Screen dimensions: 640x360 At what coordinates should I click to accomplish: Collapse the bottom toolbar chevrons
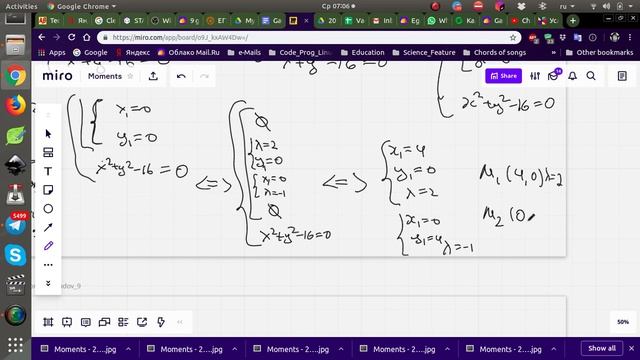click(x=180, y=322)
